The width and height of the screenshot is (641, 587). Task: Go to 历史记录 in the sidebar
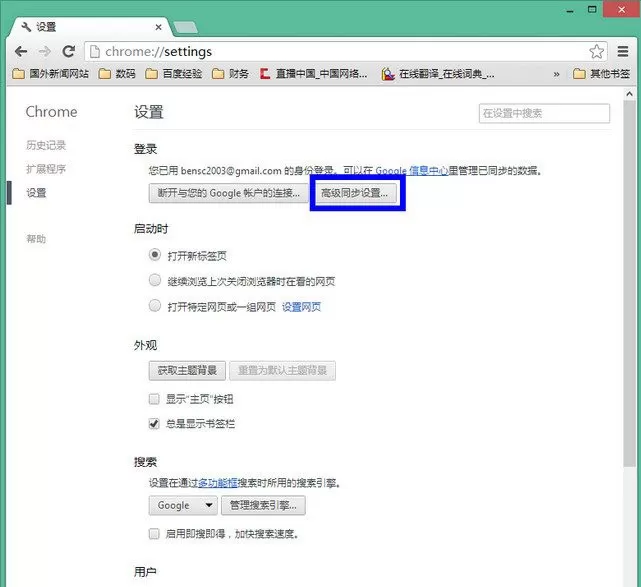pyautogui.click(x=46, y=145)
